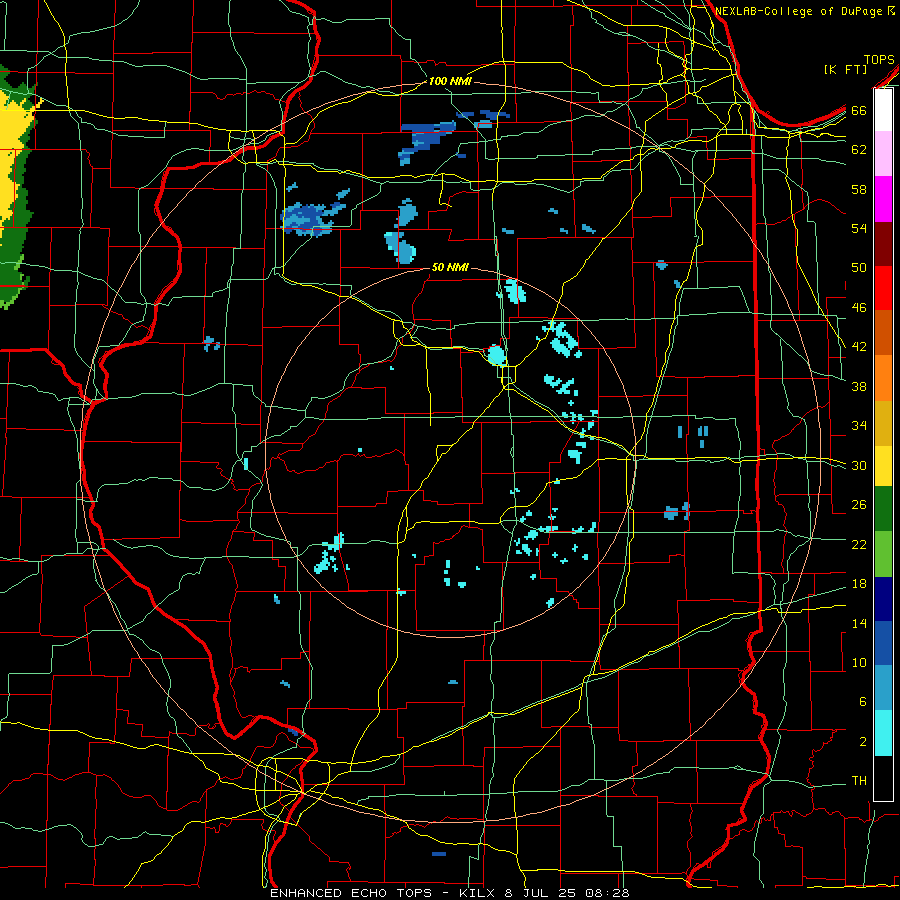The height and width of the screenshot is (900, 900).
Task: Click the 'NEXLAB-College of DuPage' credit text
Action: (x=800, y=11)
